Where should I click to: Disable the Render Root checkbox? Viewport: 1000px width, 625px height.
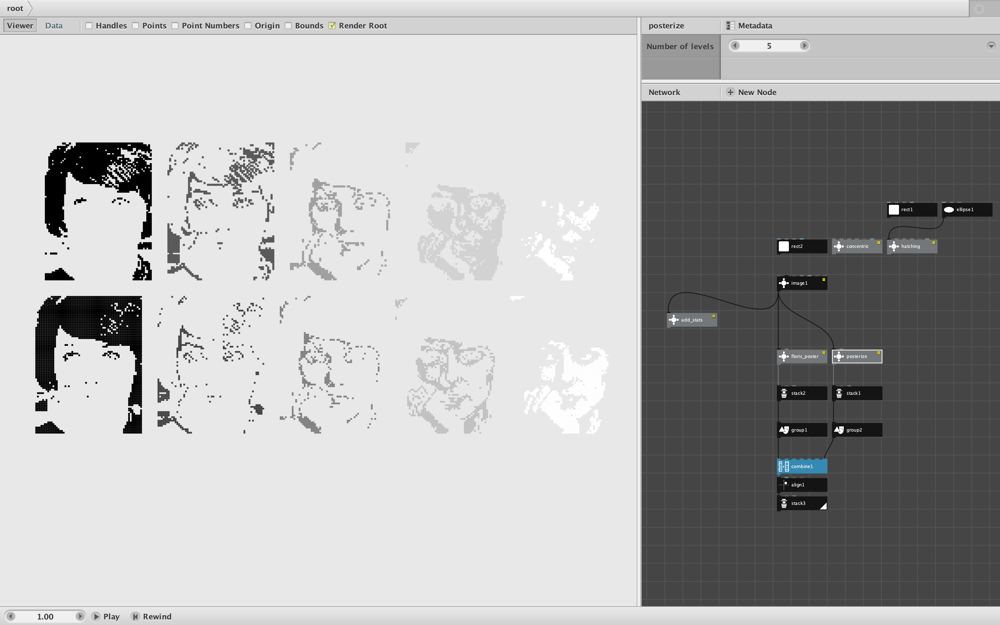tap(332, 26)
